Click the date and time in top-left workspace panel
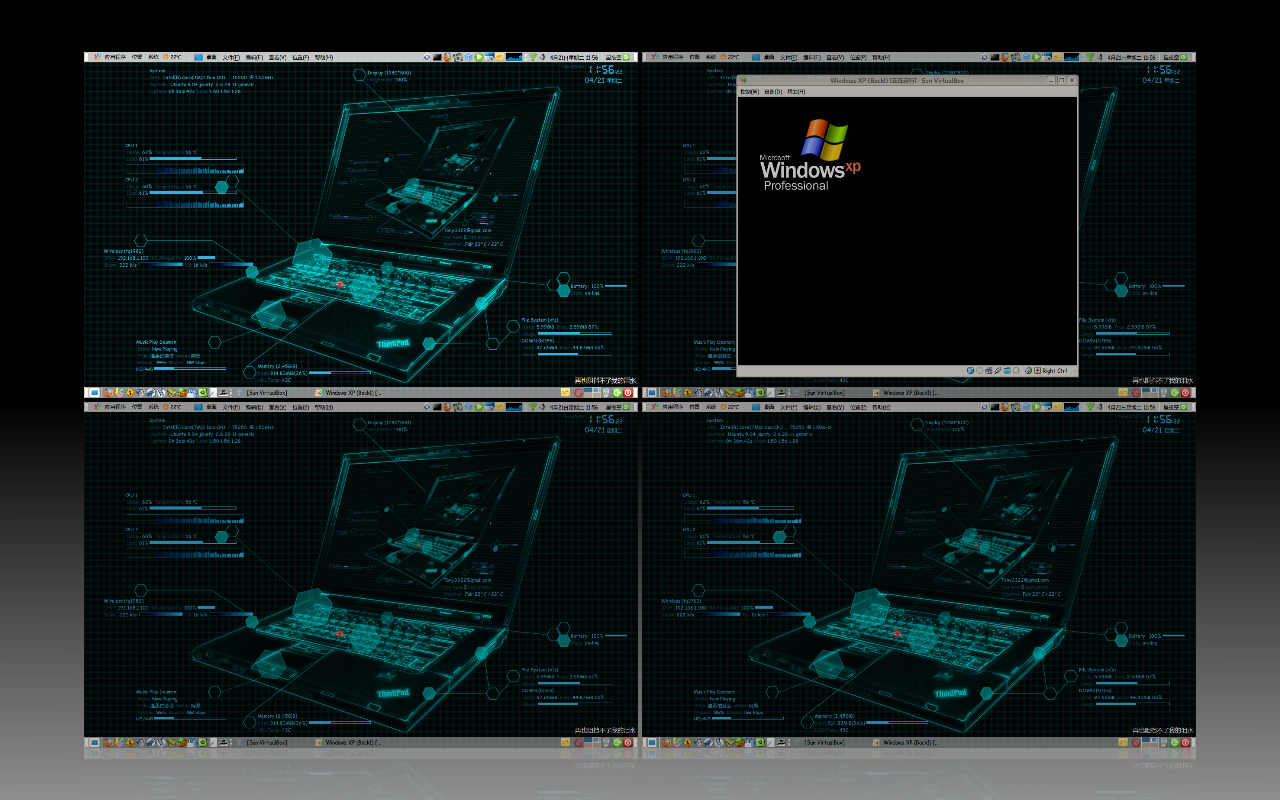This screenshot has width=1280, height=800. (x=574, y=57)
